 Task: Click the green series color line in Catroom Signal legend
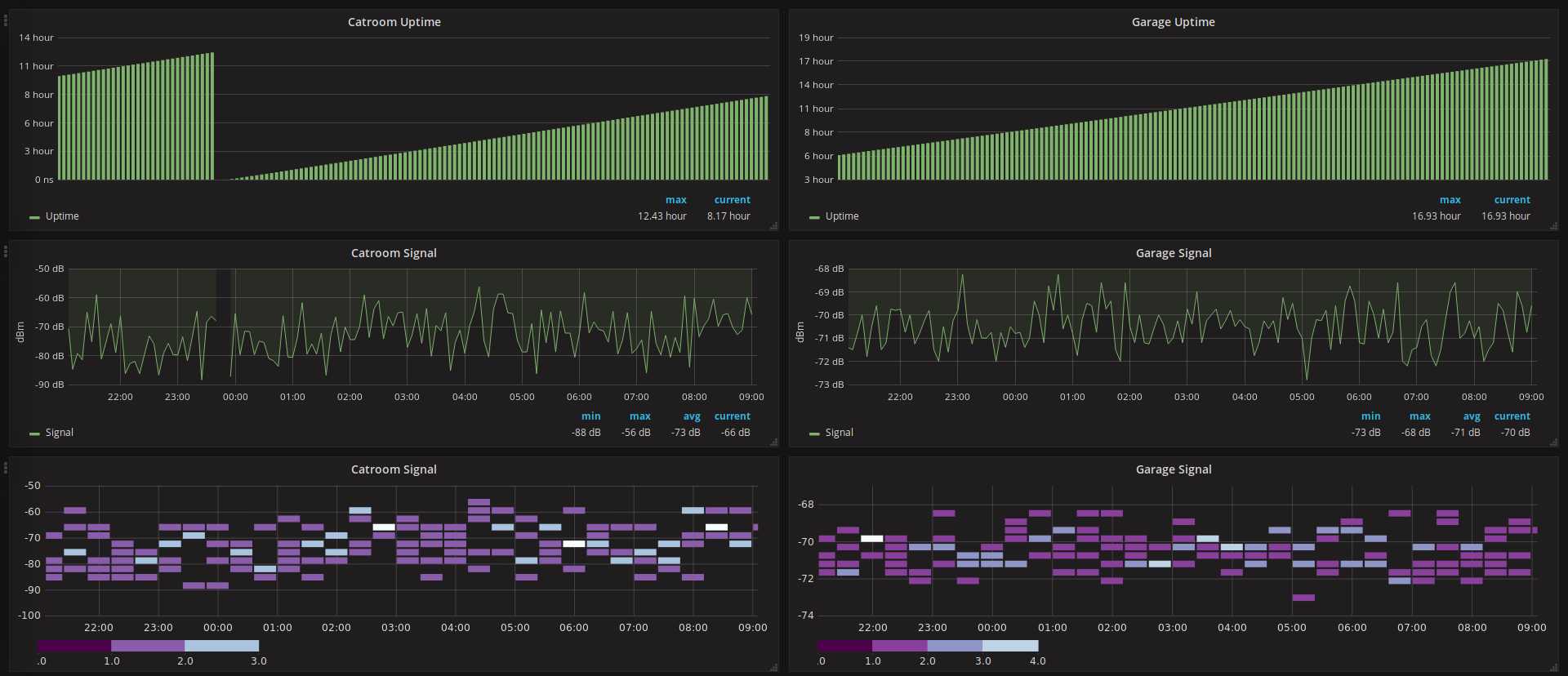click(34, 434)
